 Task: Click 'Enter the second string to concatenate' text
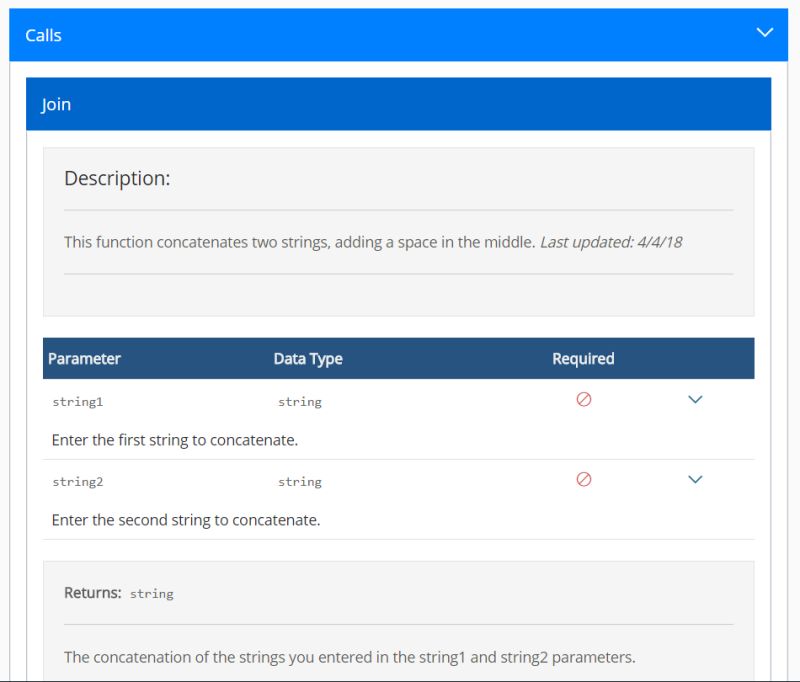click(x=186, y=520)
